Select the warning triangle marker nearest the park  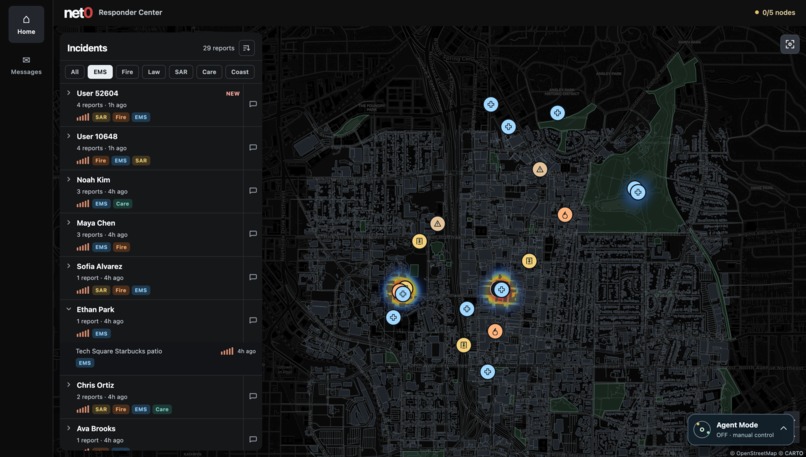540,169
